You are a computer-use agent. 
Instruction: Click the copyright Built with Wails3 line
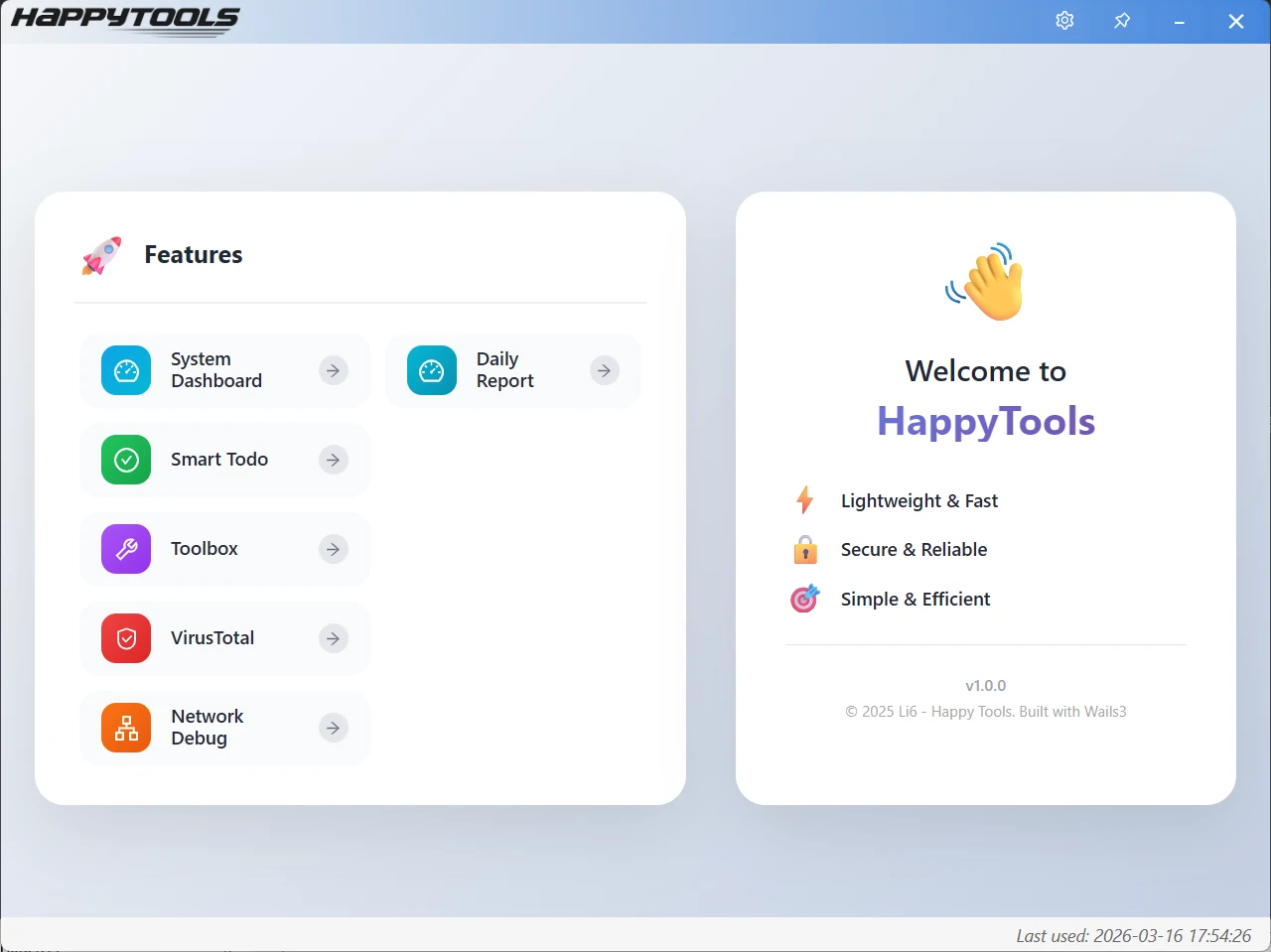[x=986, y=712]
